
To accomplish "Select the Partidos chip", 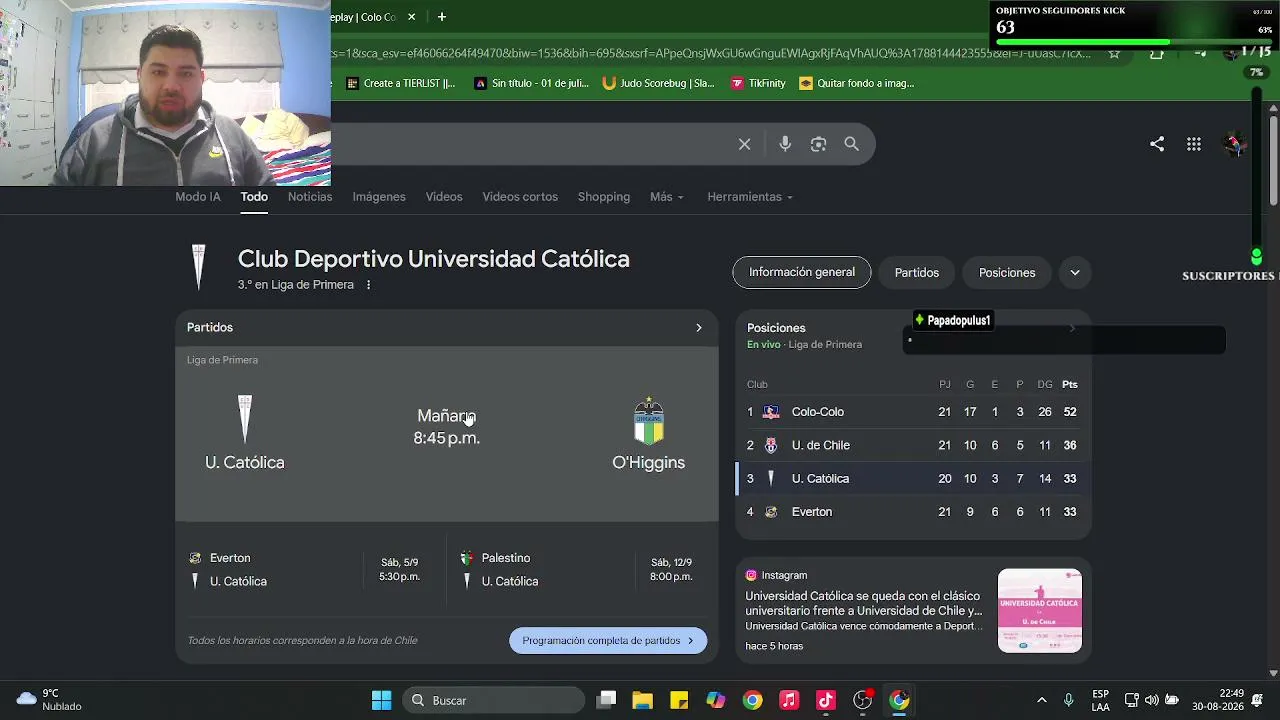I will [x=917, y=272].
